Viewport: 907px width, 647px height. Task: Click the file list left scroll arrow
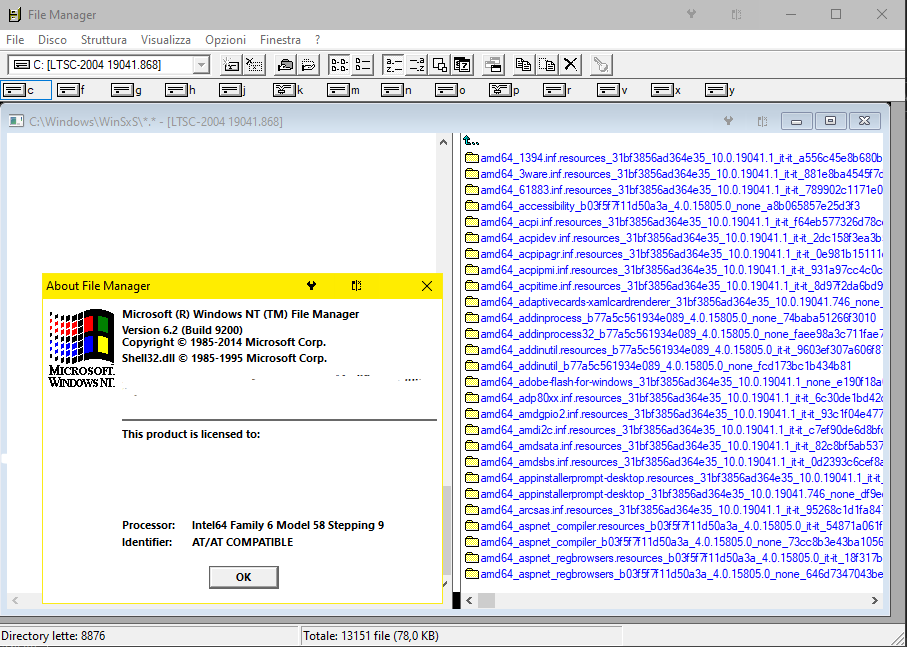point(470,601)
